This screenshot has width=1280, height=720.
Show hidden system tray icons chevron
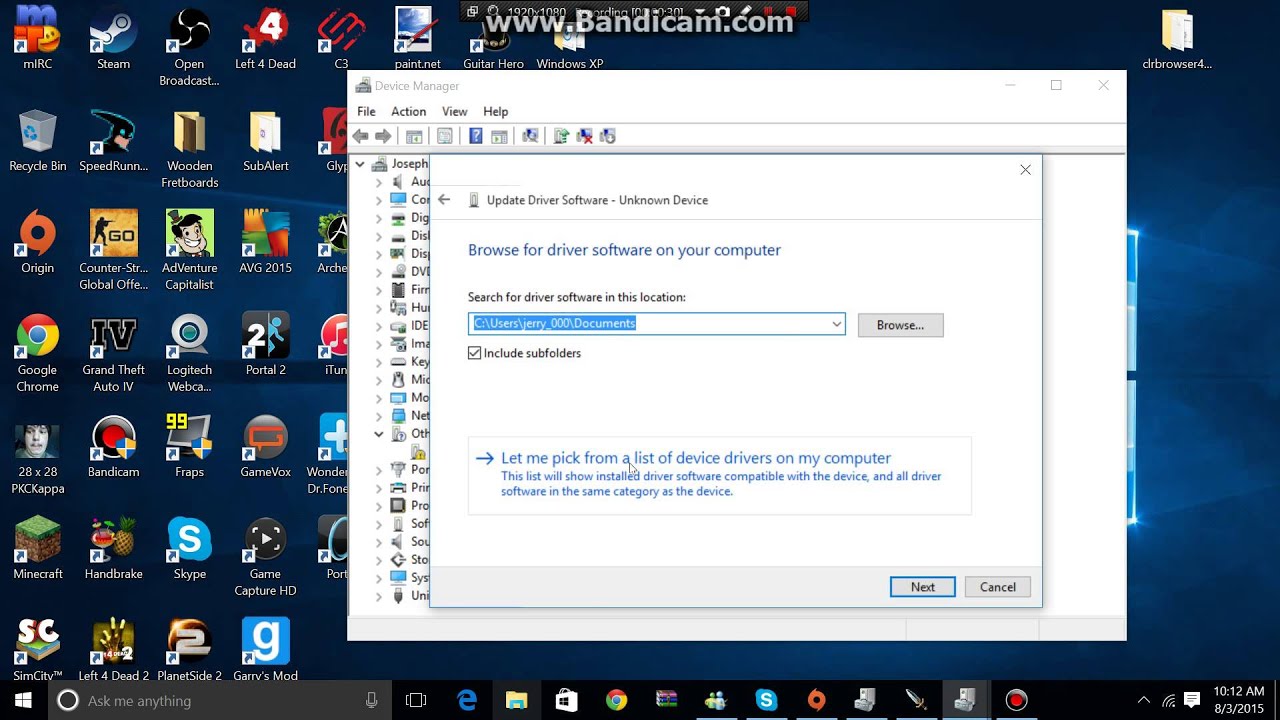coord(1144,700)
